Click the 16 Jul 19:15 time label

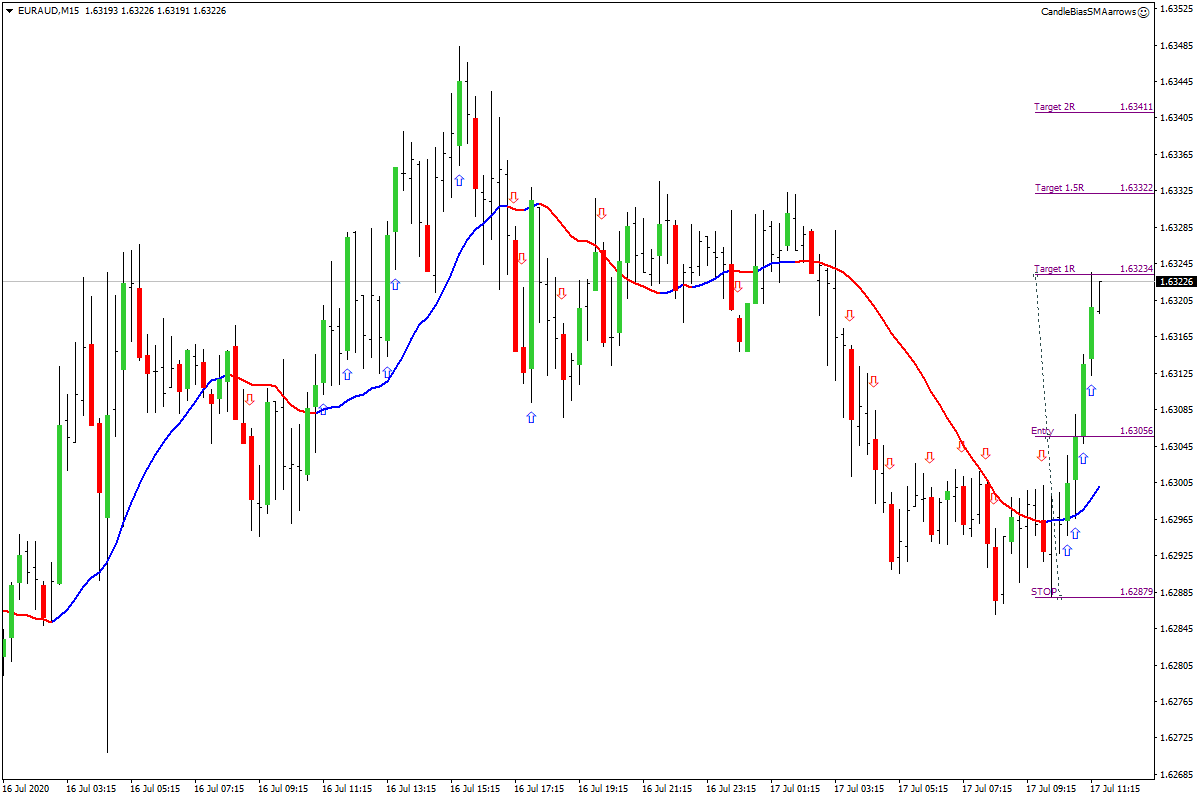point(603,789)
